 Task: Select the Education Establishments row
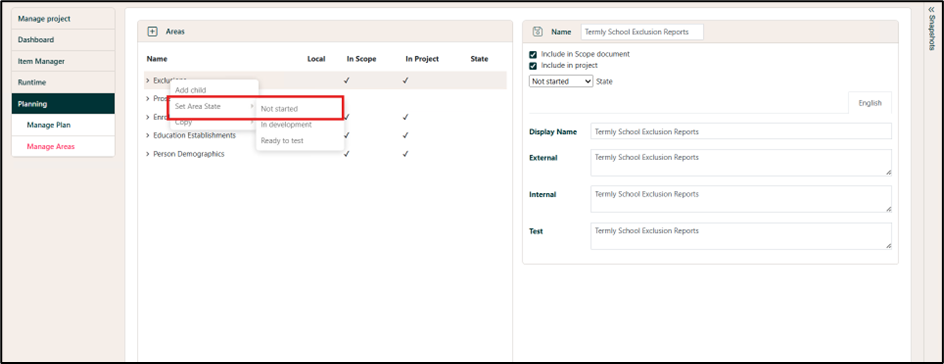325,135
